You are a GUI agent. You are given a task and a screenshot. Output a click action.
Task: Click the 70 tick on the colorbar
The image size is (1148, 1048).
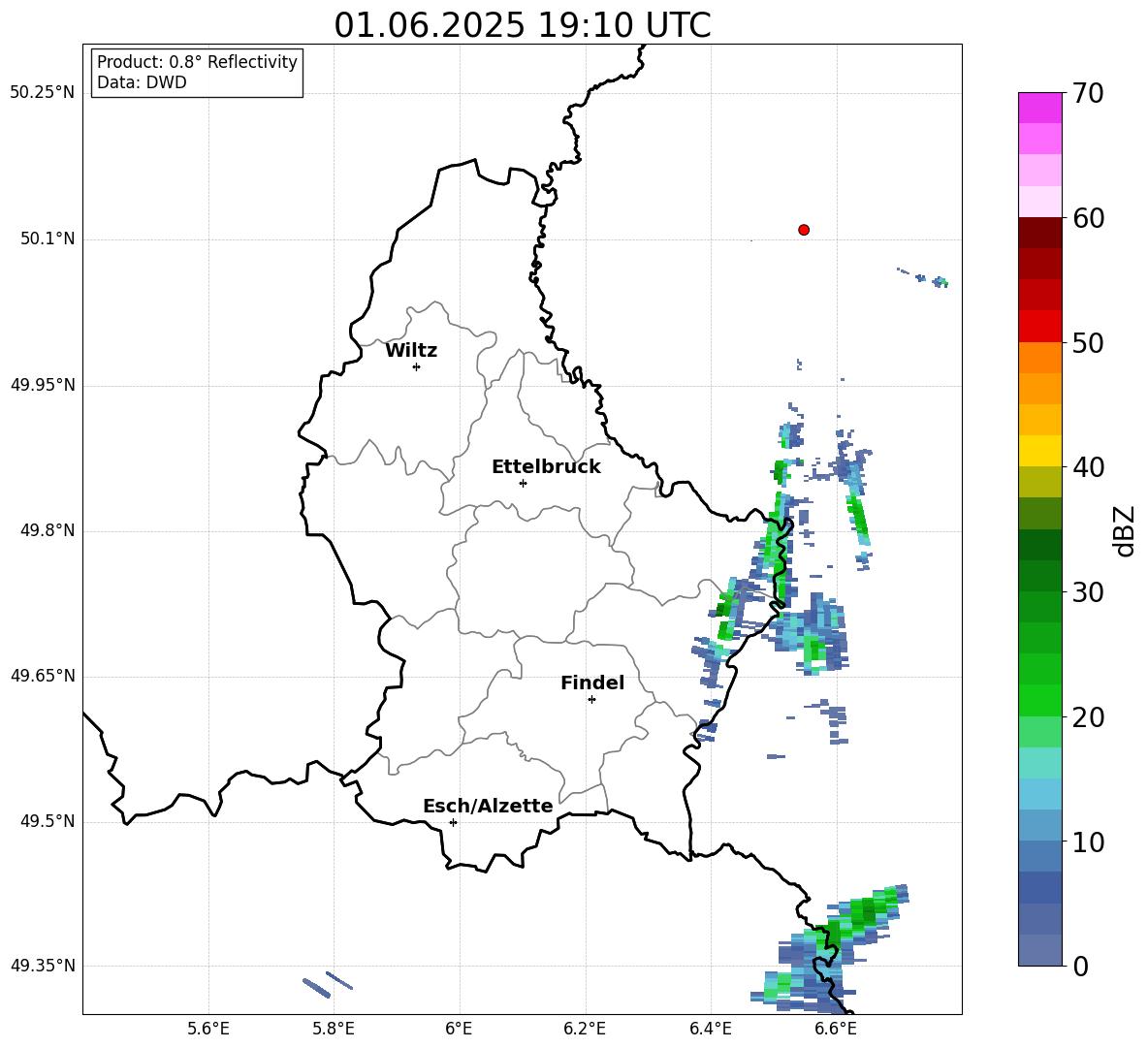(x=1087, y=93)
